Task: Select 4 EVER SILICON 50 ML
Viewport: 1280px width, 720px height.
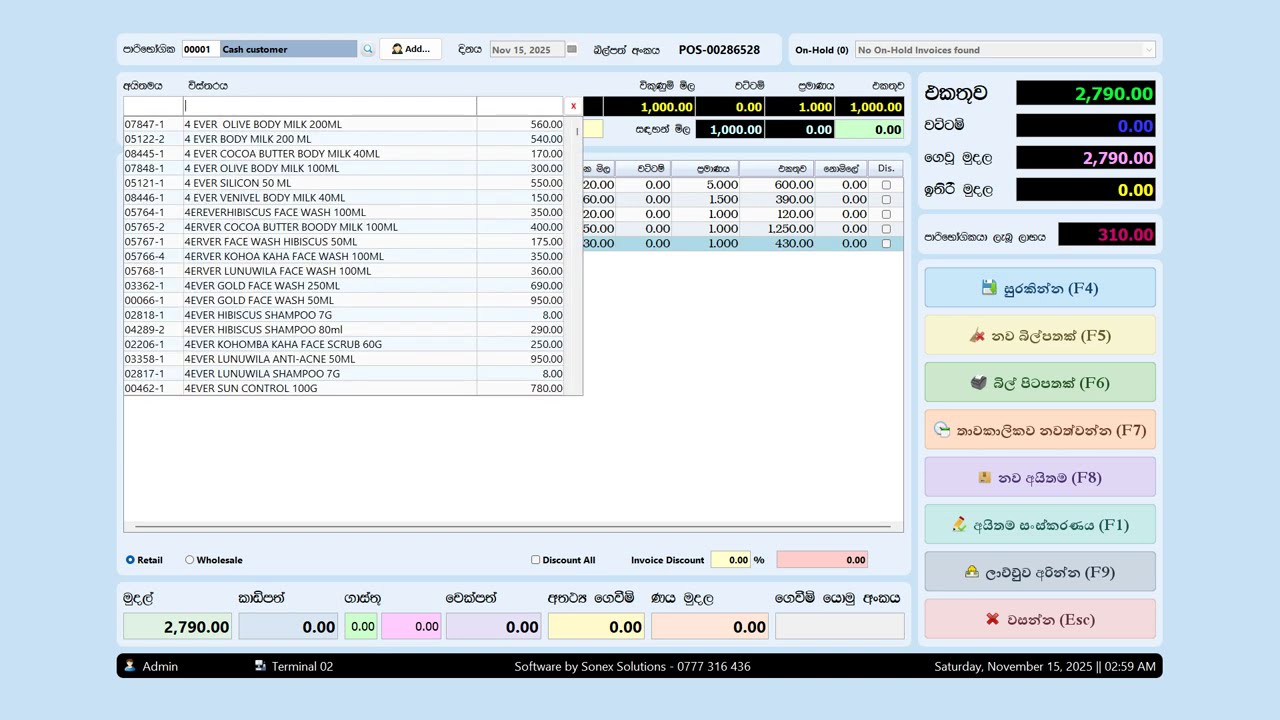Action: [x=344, y=183]
